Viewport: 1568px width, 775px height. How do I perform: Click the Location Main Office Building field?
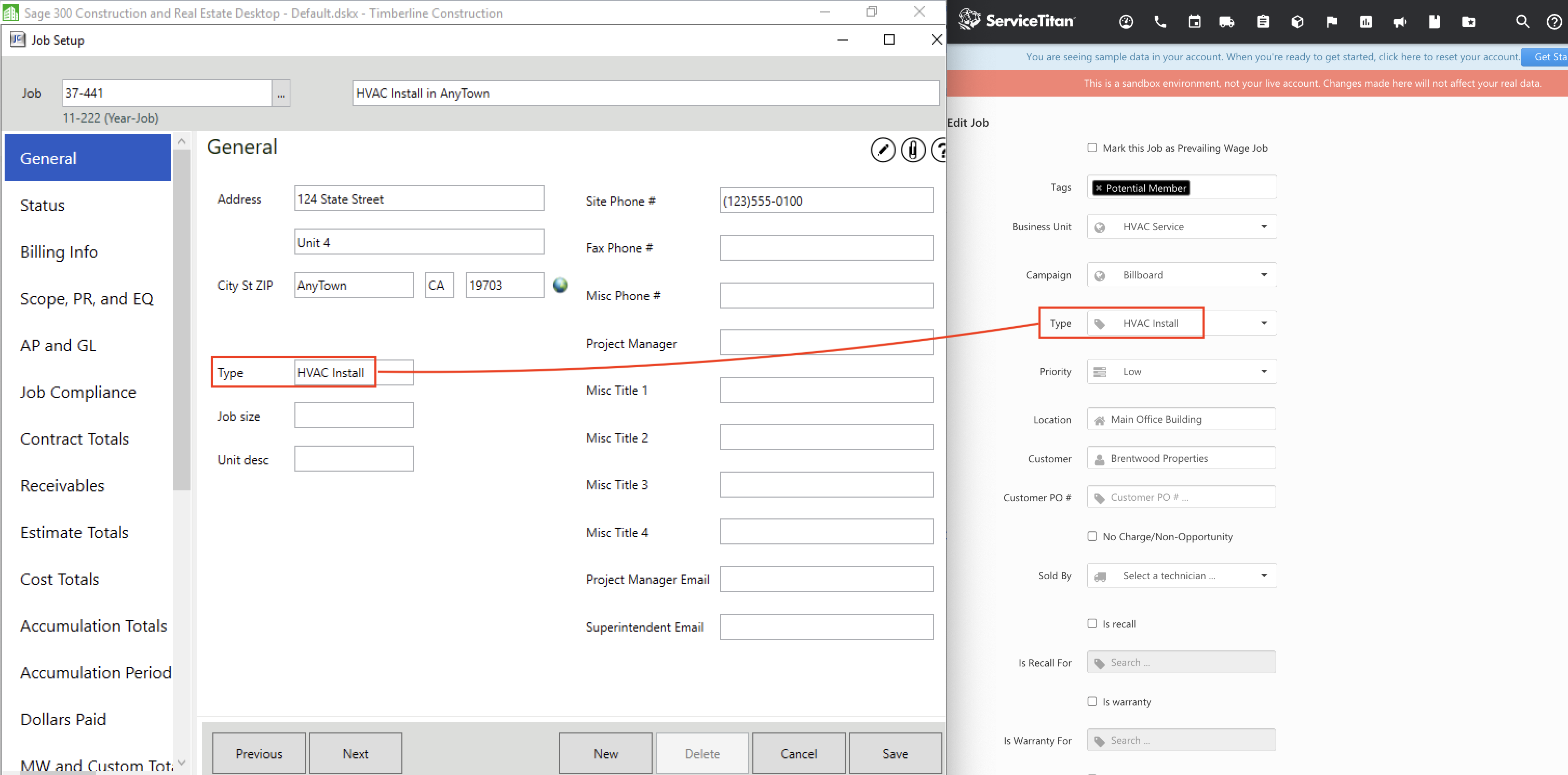tap(1181, 419)
